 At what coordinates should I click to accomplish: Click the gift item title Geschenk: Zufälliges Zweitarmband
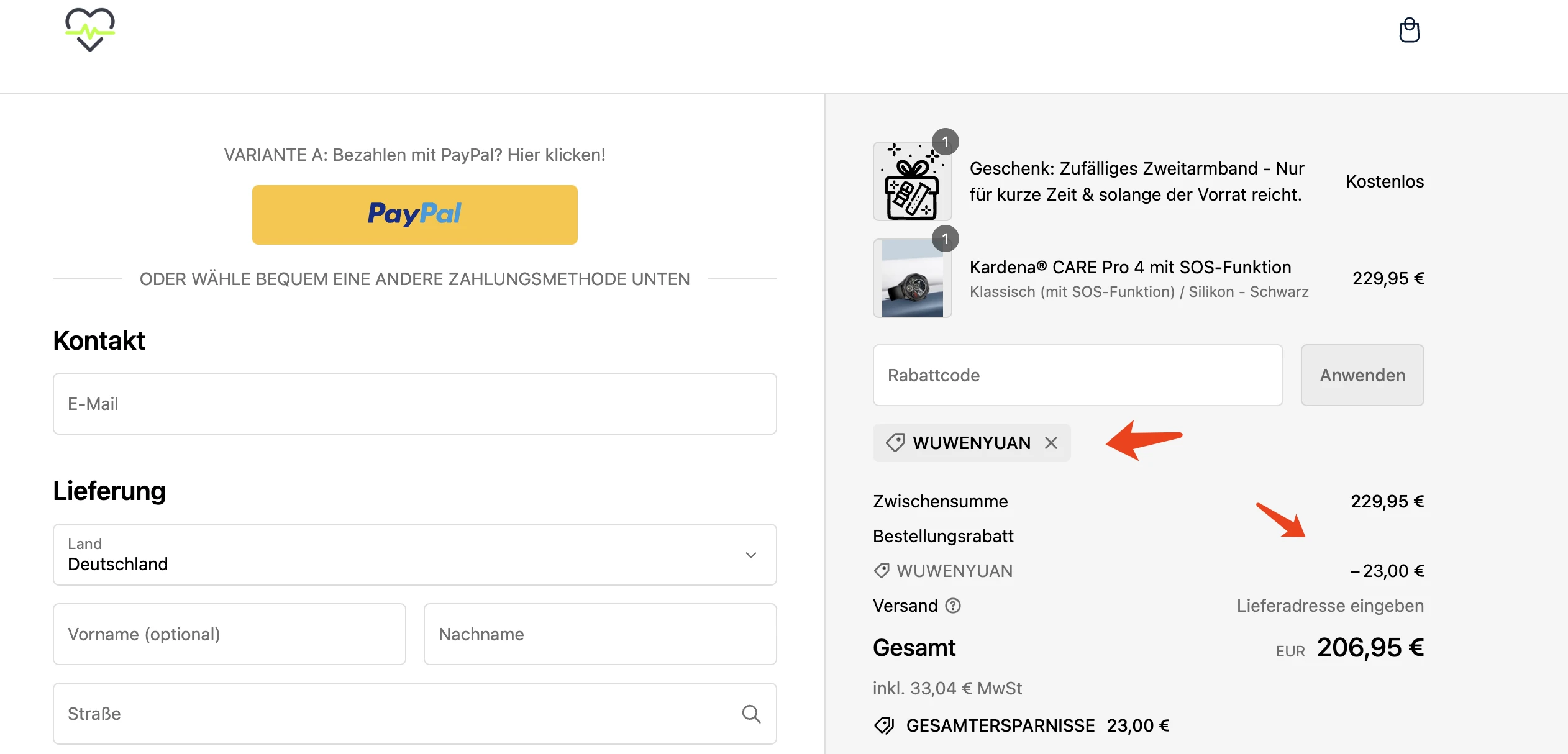tap(1137, 181)
